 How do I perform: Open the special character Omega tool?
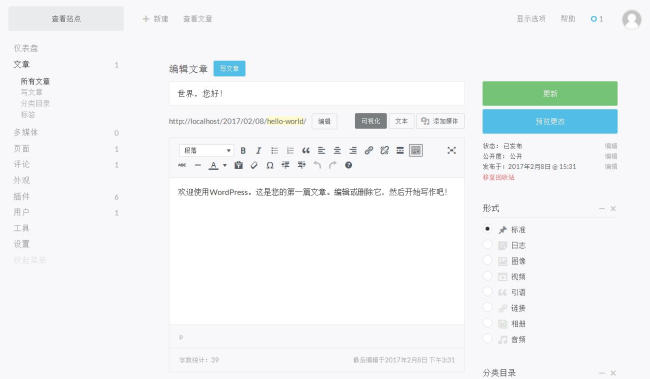[x=270, y=165]
